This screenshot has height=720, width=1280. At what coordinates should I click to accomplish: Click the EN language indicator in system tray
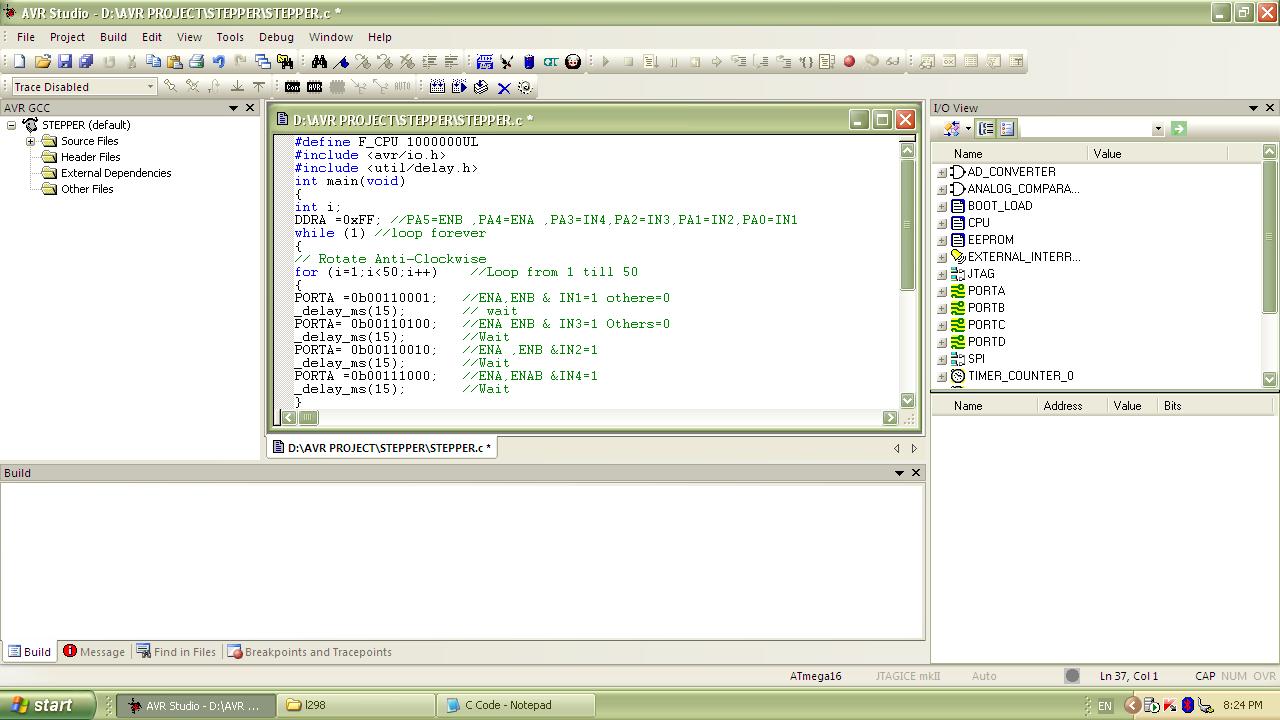[1104, 706]
